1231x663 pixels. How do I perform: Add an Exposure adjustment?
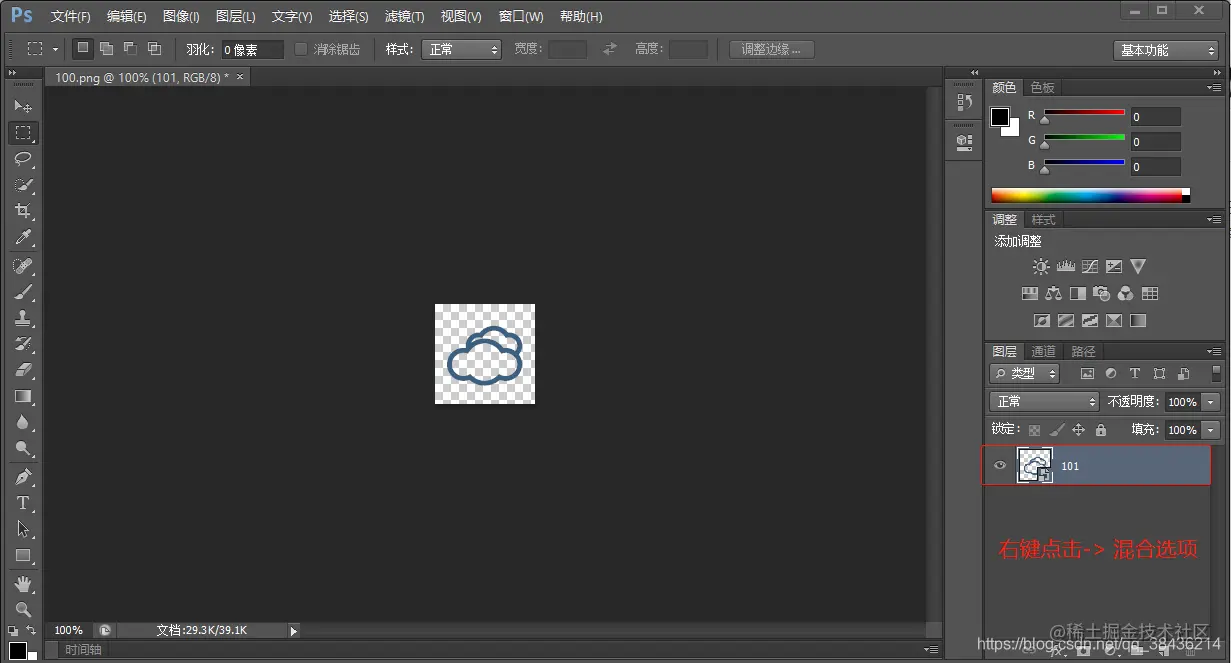pyautogui.click(x=1114, y=267)
